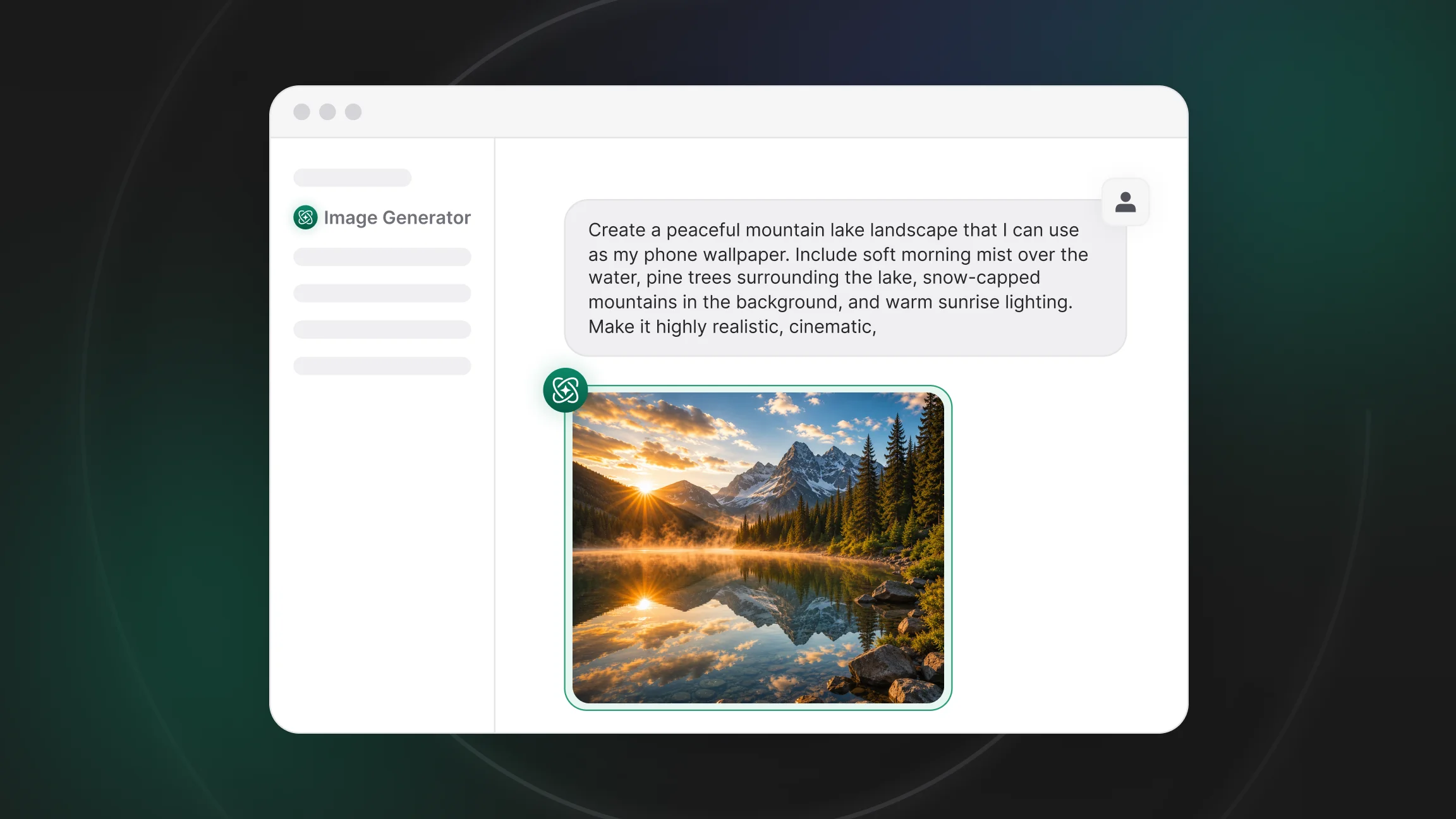Click the Image Generator logo icon in sidebar
The image size is (1456, 819).
[305, 217]
